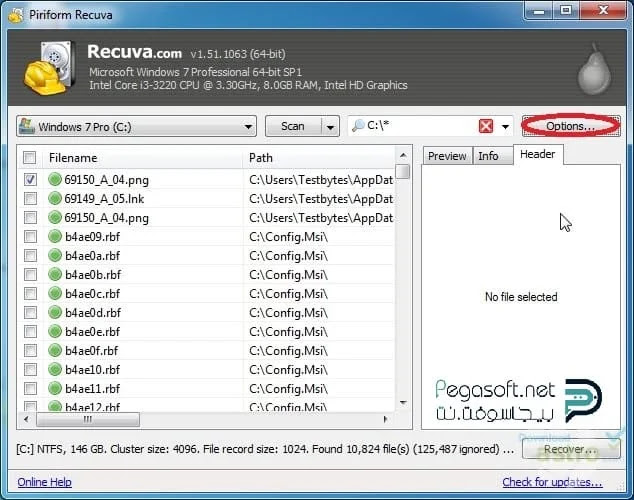Start a scan with the Scan button
634x500 pixels.
click(x=293, y=127)
